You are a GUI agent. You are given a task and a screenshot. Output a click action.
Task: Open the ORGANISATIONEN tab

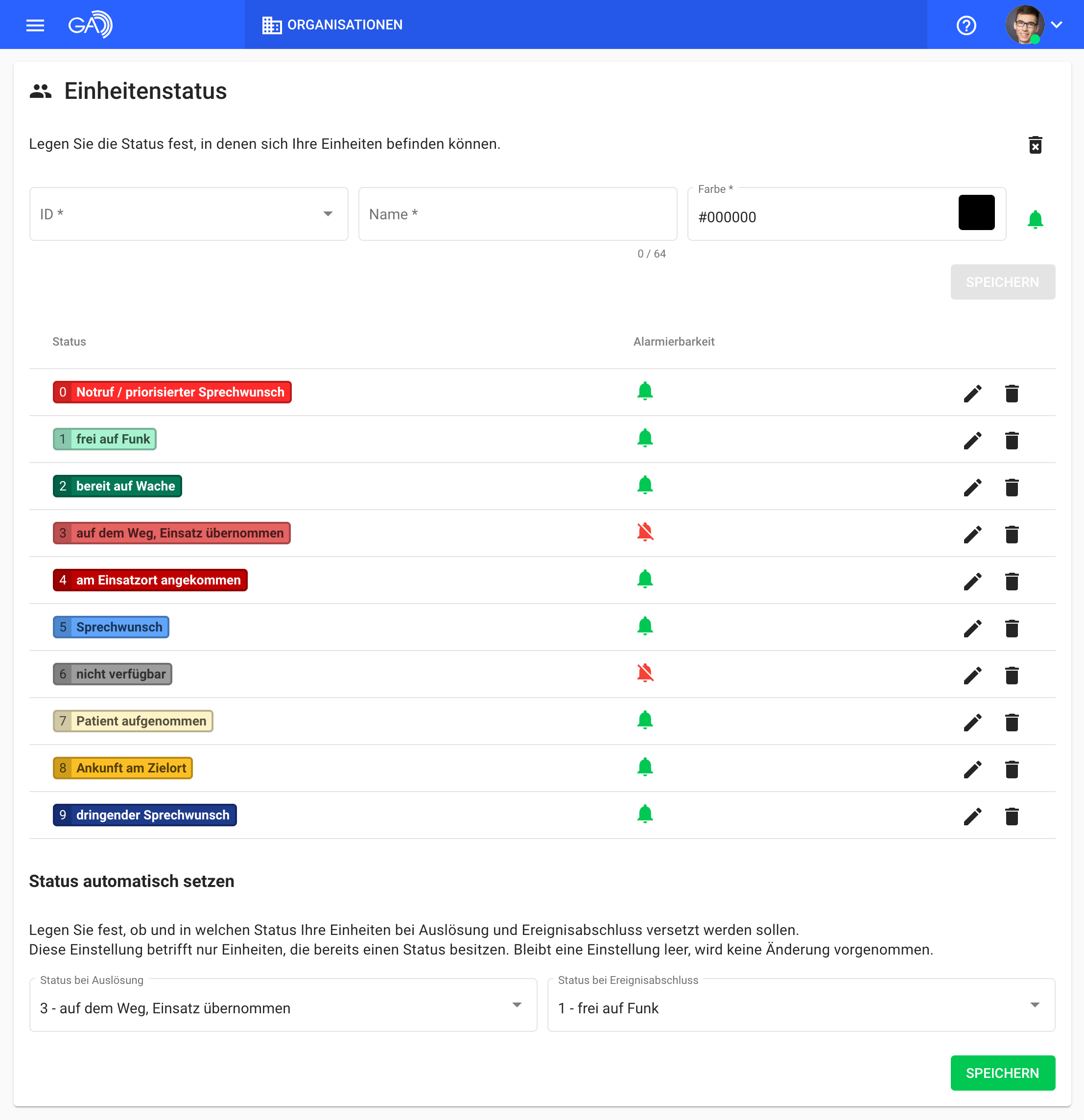332,24
